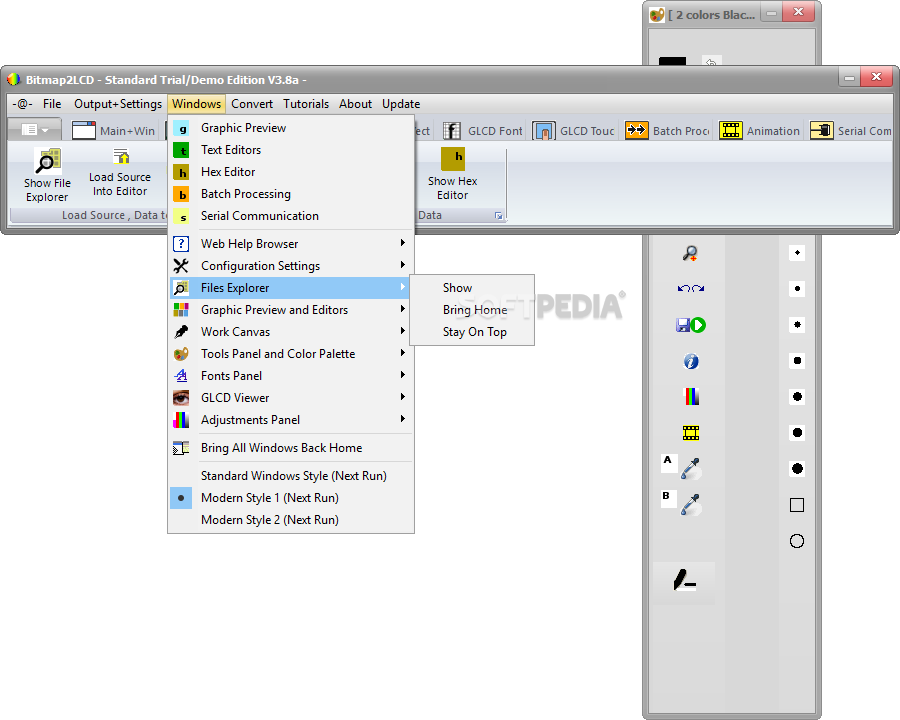The width and height of the screenshot is (900, 720).
Task: Click the RGB color bars icon in palette window
Action: click(692, 397)
